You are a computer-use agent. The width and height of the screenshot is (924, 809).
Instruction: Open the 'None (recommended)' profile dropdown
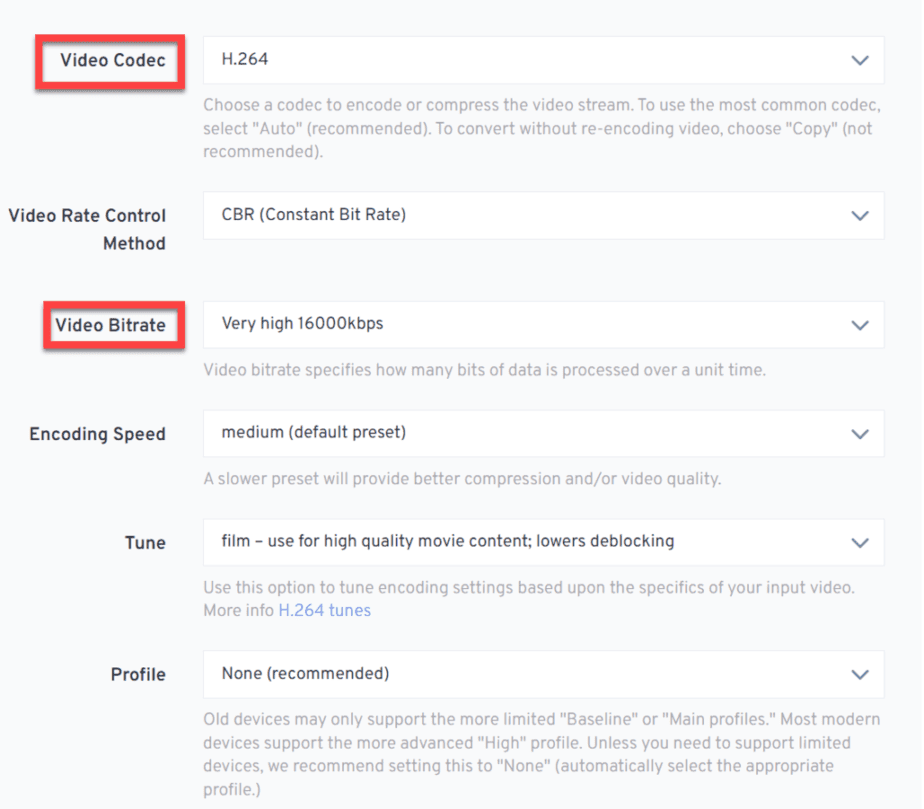coord(543,674)
